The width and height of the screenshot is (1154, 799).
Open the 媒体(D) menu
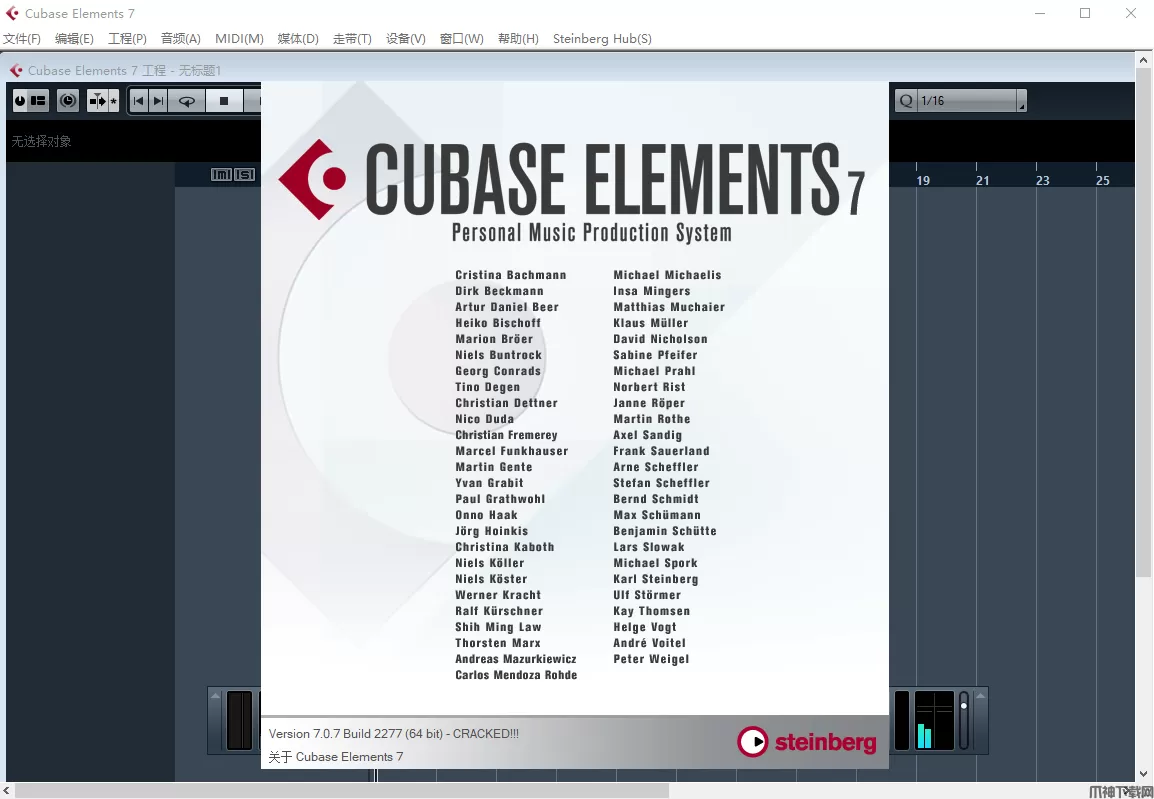(298, 38)
